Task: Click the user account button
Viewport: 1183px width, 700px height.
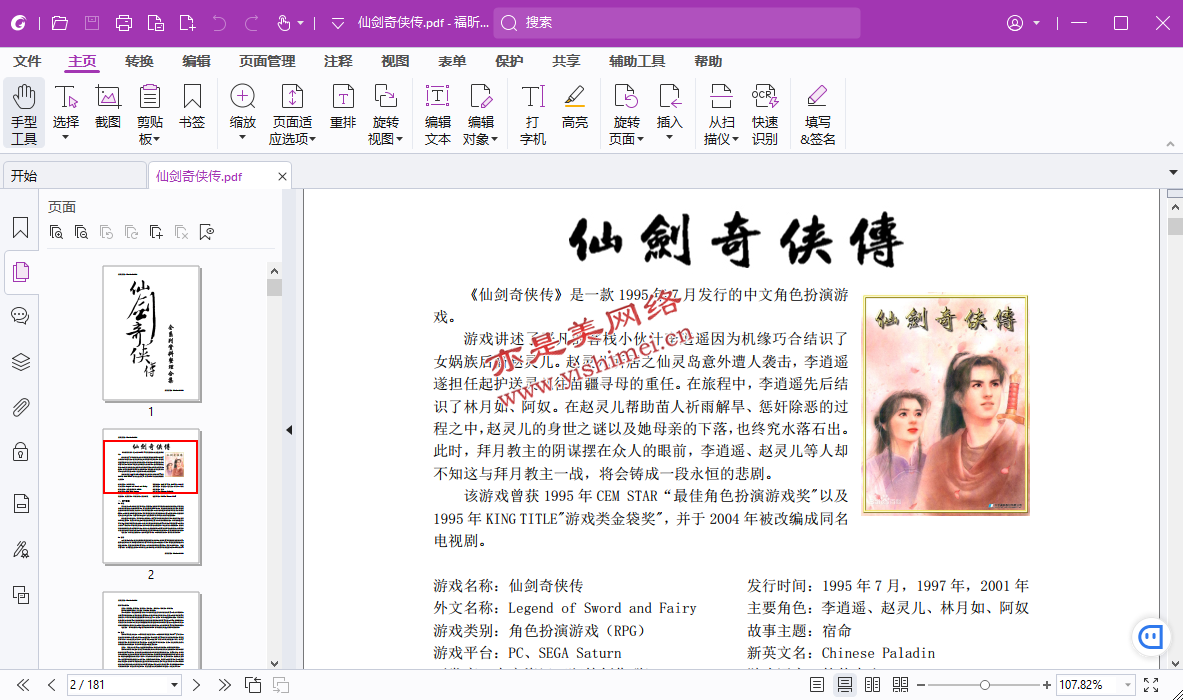Action: coord(1016,23)
